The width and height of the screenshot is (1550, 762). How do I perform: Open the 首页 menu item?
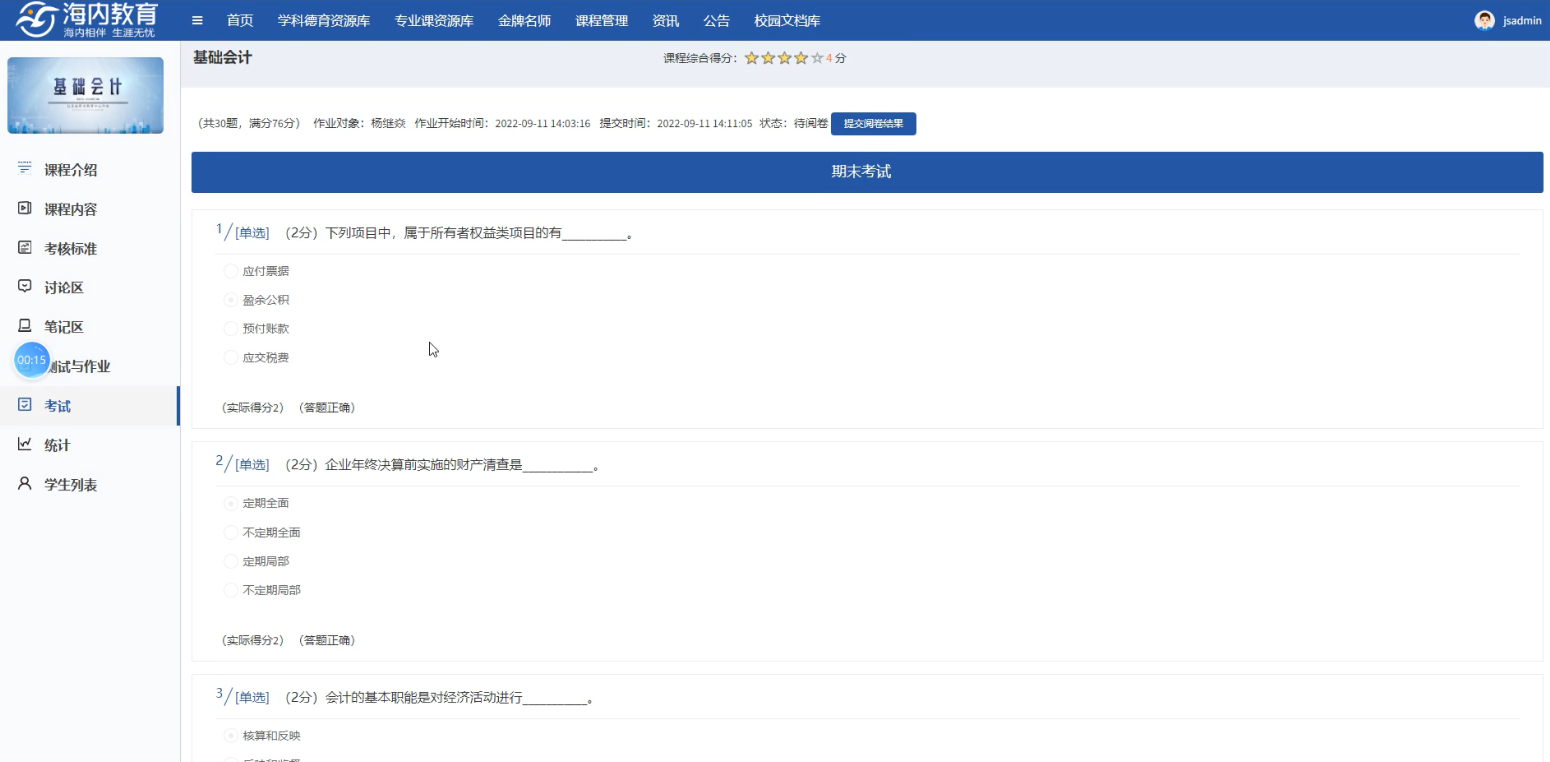tap(240, 21)
